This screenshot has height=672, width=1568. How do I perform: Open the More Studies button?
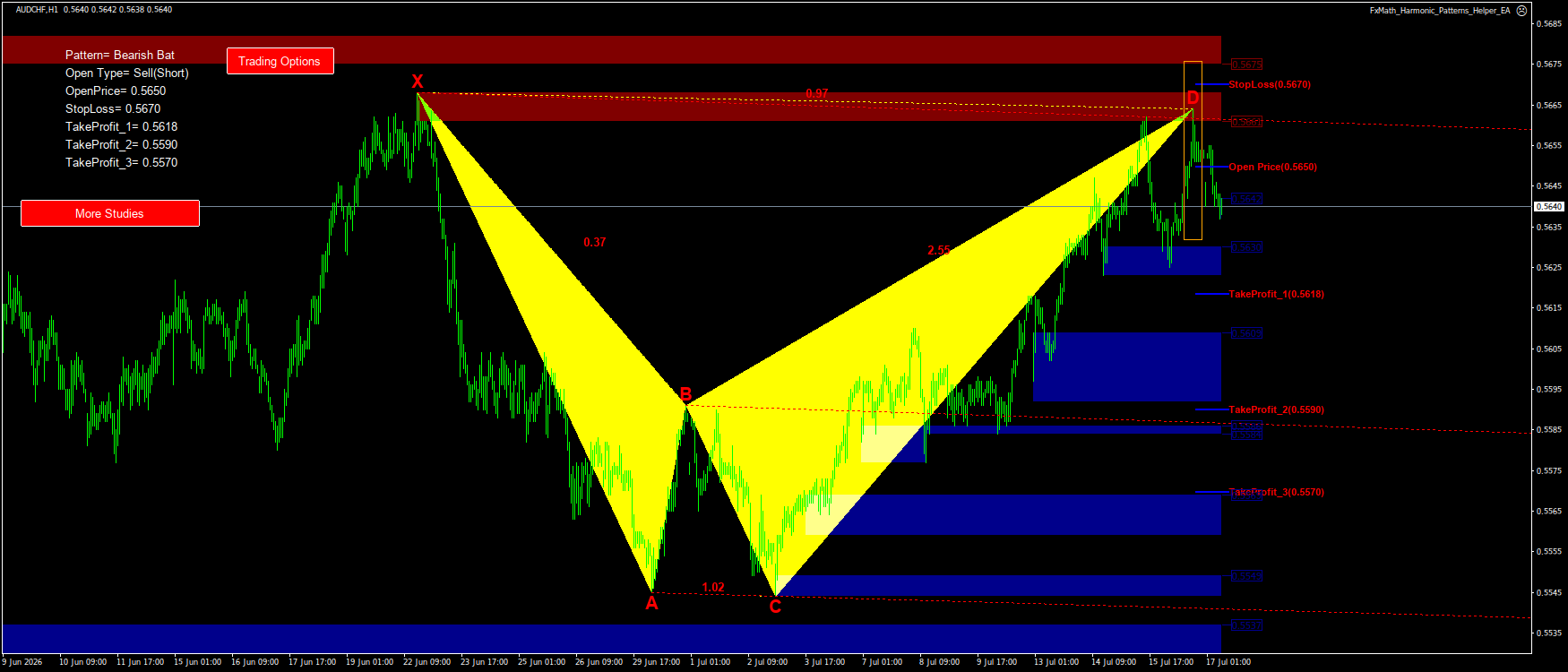click(109, 213)
